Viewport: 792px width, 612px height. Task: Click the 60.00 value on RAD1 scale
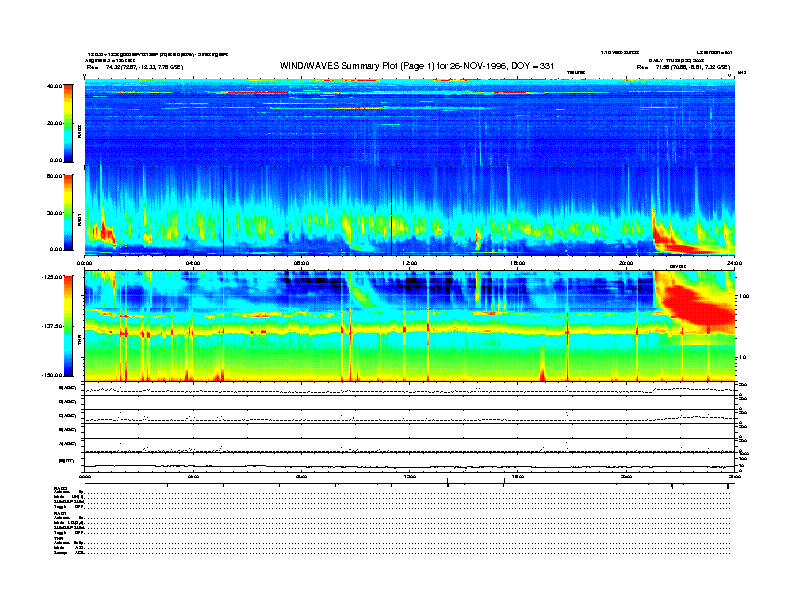pos(54,176)
